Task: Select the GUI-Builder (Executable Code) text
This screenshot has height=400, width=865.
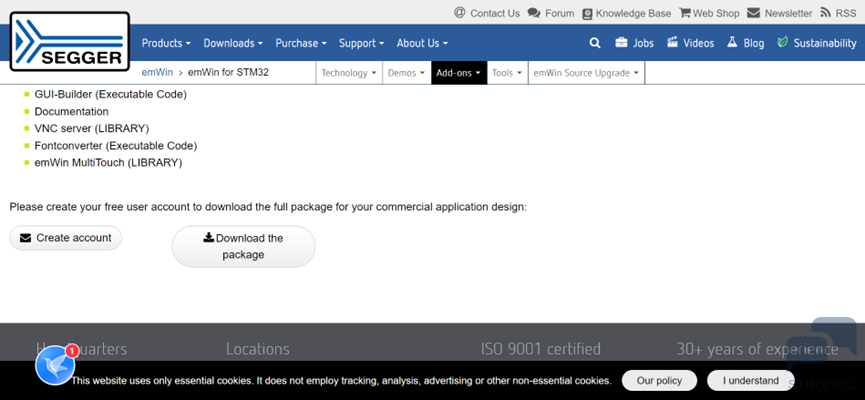Action: [x=110, y=94]
